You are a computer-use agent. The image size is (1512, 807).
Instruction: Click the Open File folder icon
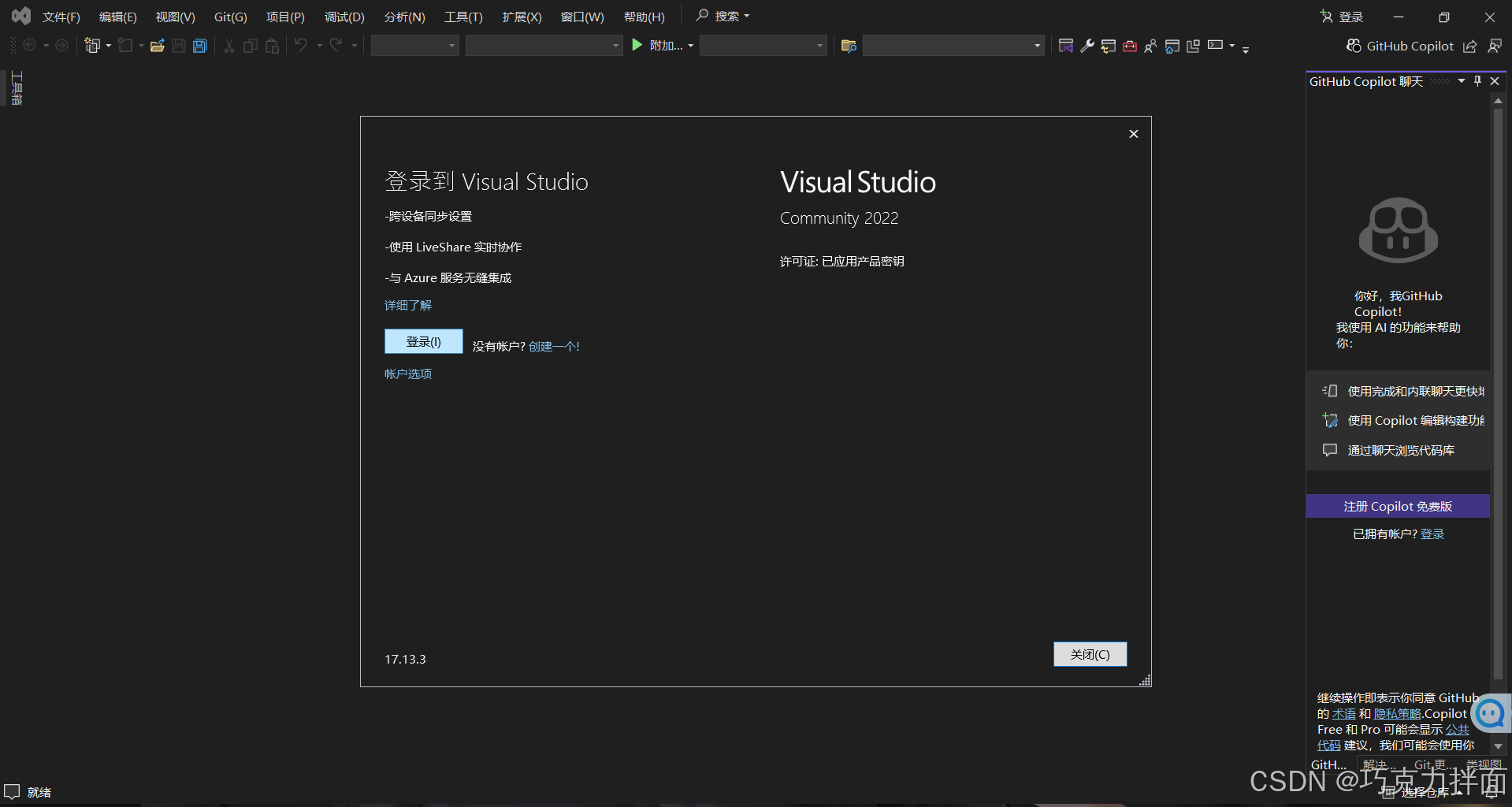[157, 46]
